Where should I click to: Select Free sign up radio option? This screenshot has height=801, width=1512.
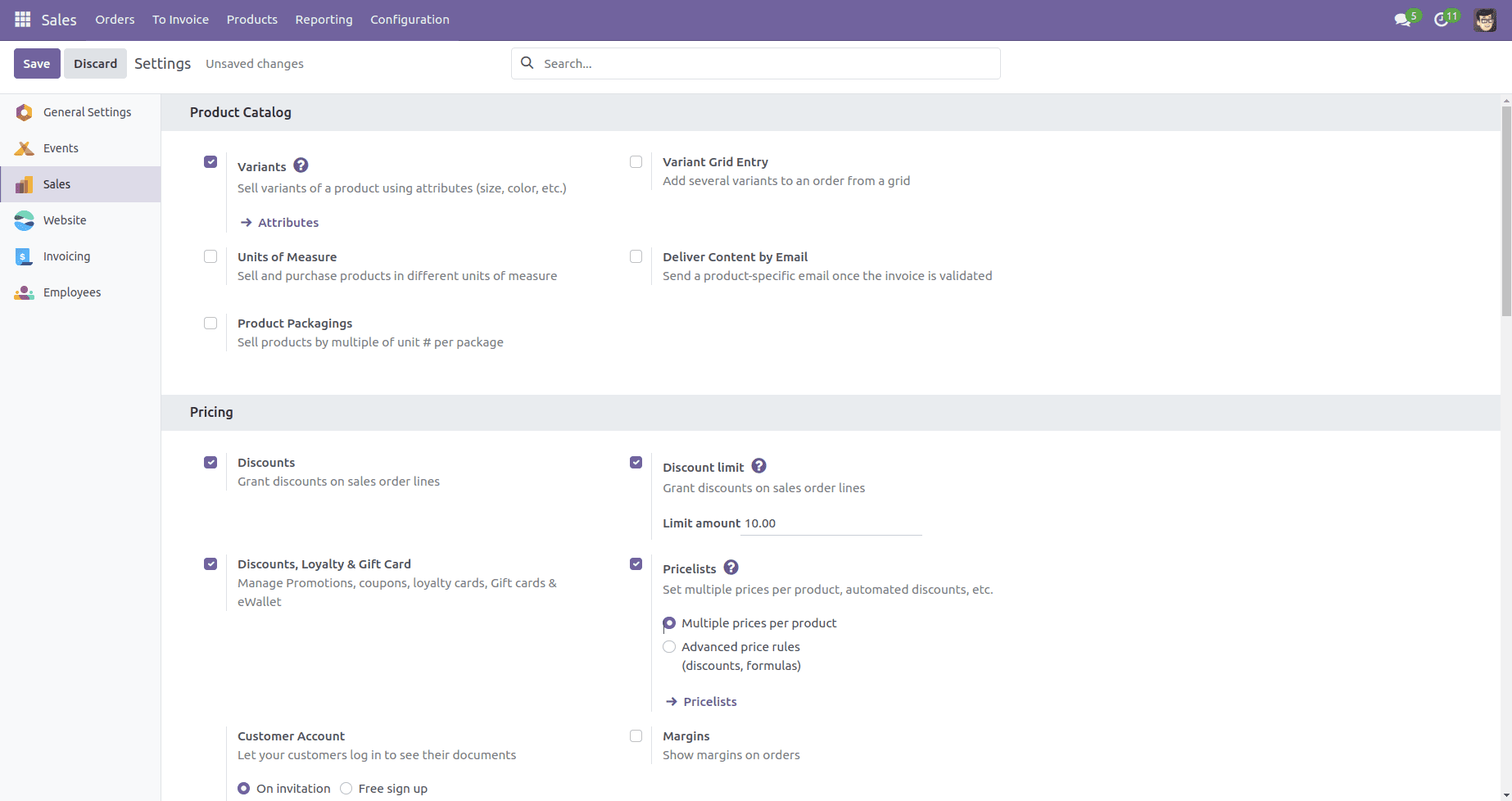pyautogui.click(x=346, y=789)
